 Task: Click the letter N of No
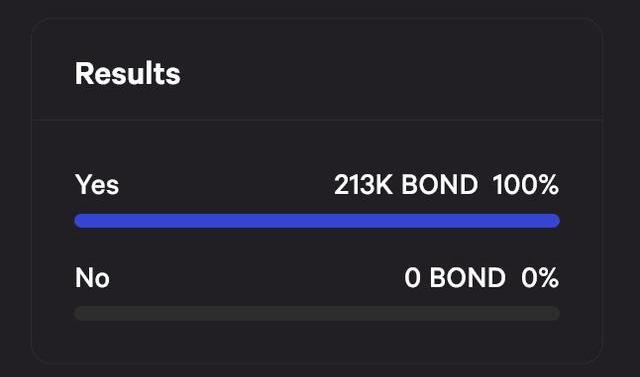click(x=83, y=278)
